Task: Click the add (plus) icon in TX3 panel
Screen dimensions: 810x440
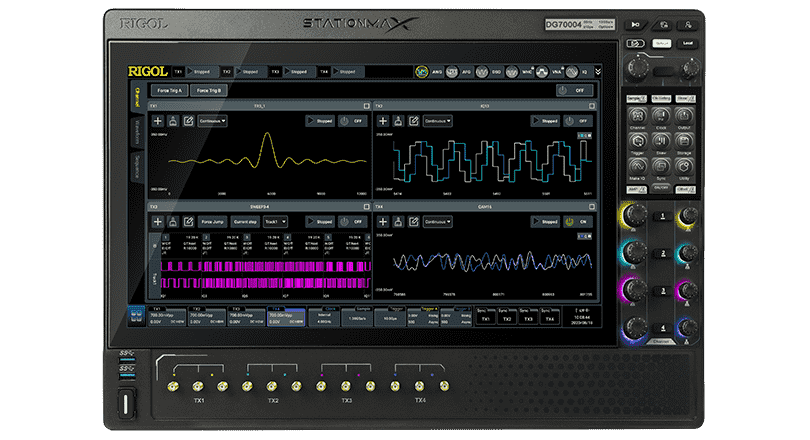Action: 157,222
